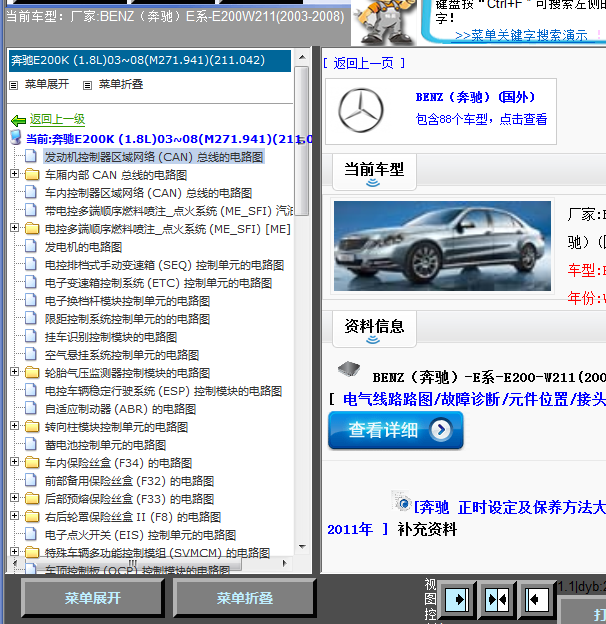
Task: Click the 返回上一级 link
Action: pyautogui.click(x=57, y=119)
